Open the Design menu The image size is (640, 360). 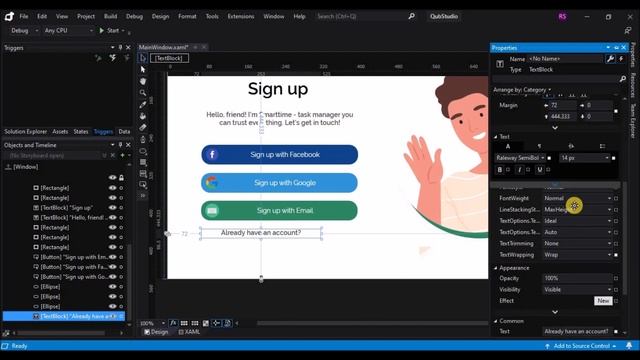pos(160,16)
